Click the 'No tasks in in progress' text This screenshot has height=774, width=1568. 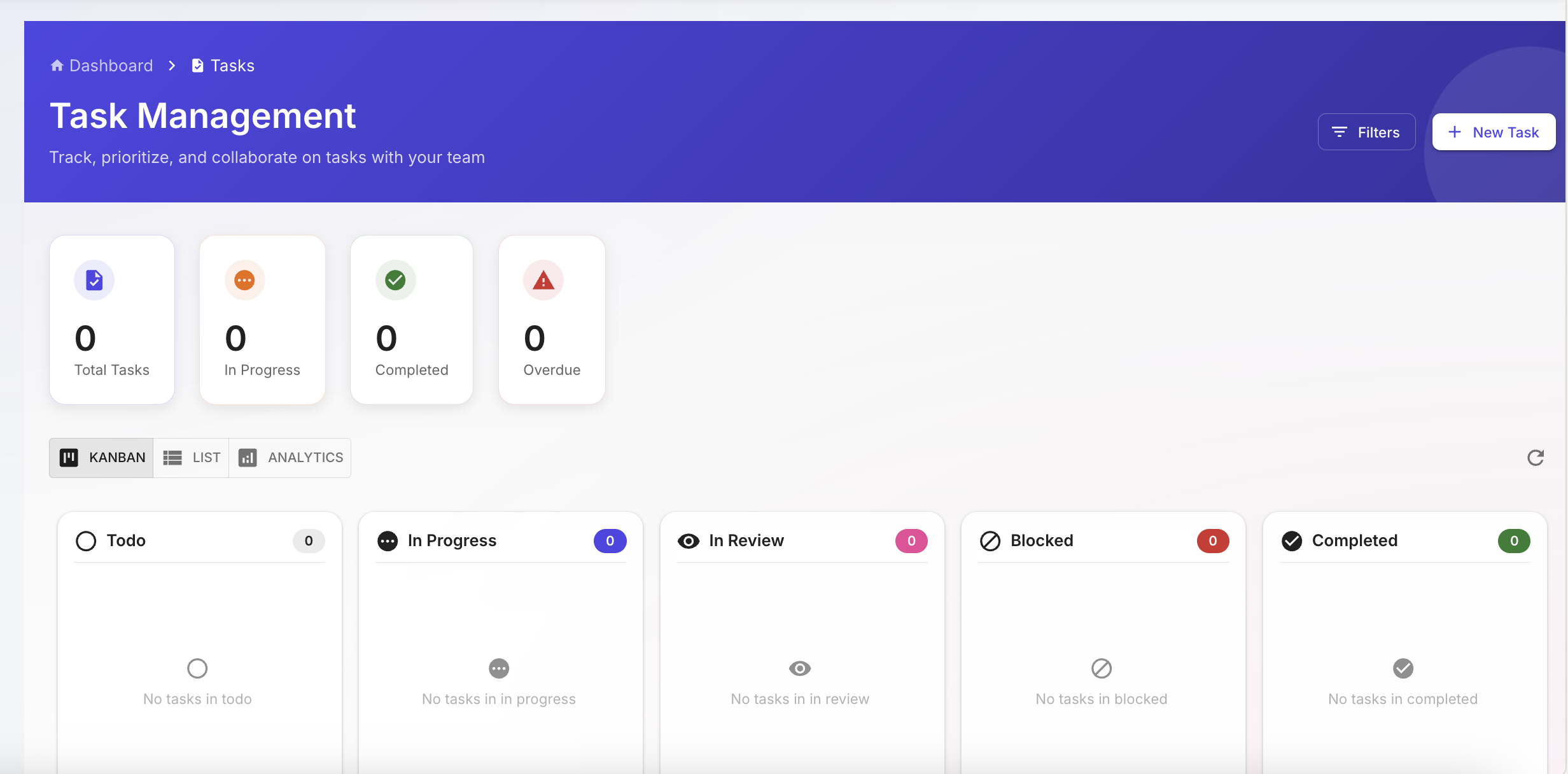[499, 699]
